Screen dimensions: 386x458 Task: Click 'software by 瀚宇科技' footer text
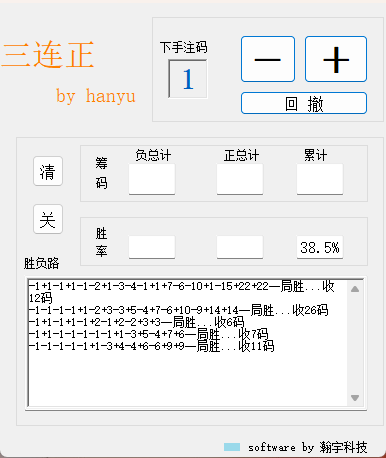pyautogui.click(x=307, y=447)
